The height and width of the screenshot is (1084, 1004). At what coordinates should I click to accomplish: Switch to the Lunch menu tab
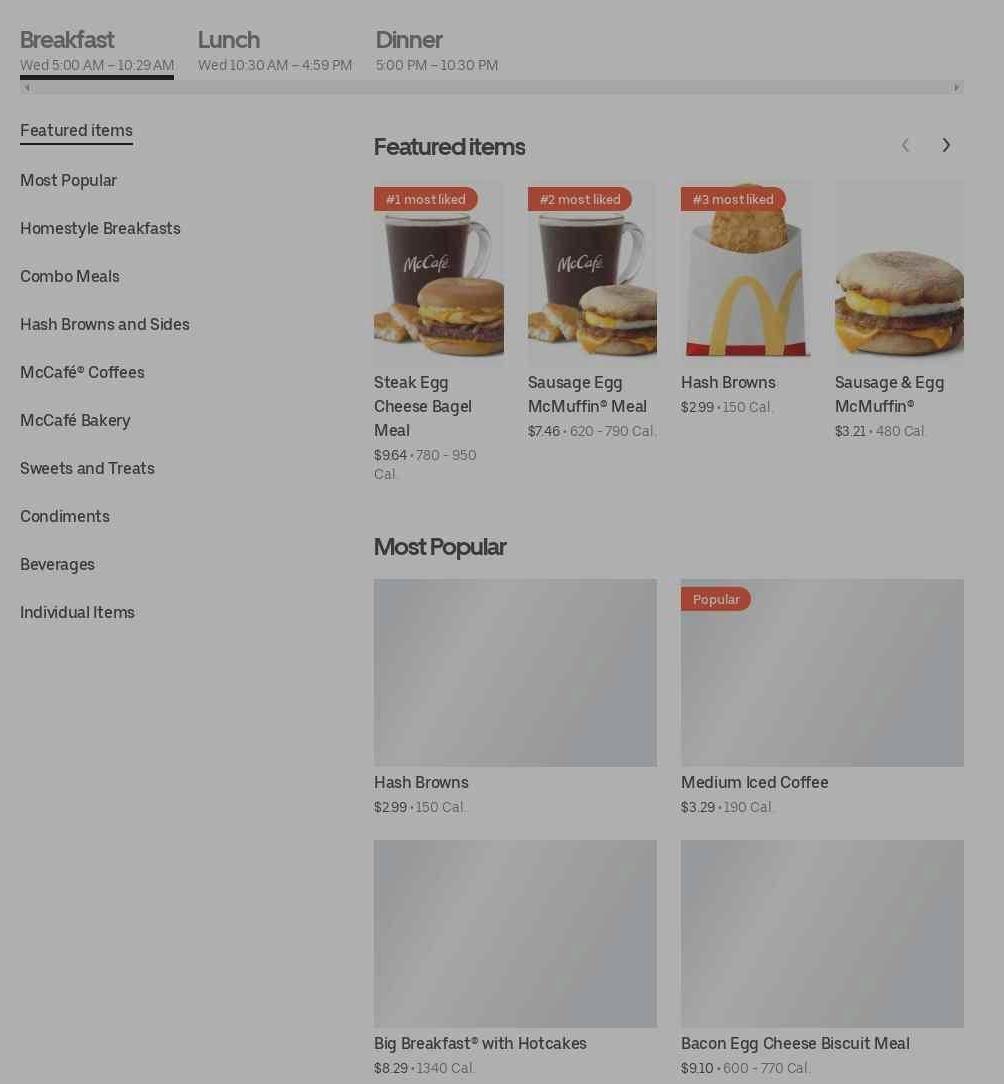[275, 50]
